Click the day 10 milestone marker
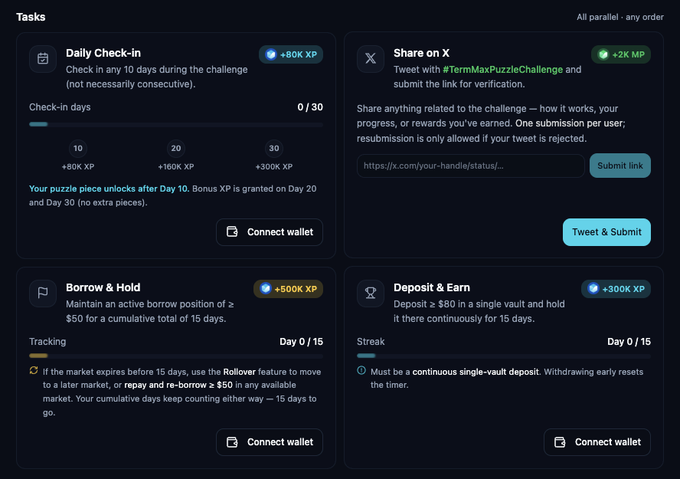Screen dimensions: 680x479 78,148
